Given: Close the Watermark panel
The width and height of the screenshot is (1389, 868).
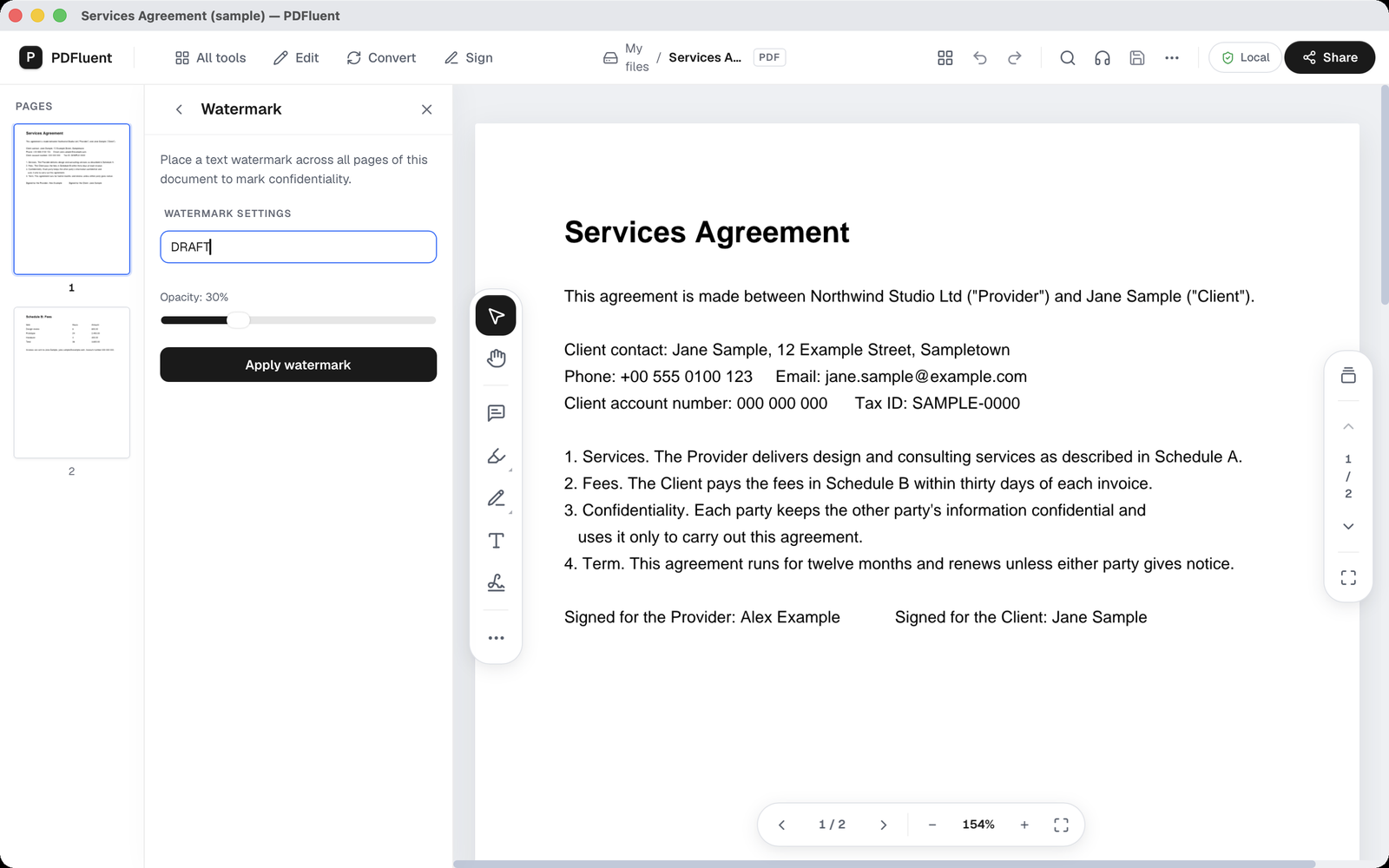Looking at the screenshot, I should coord(426,109).
